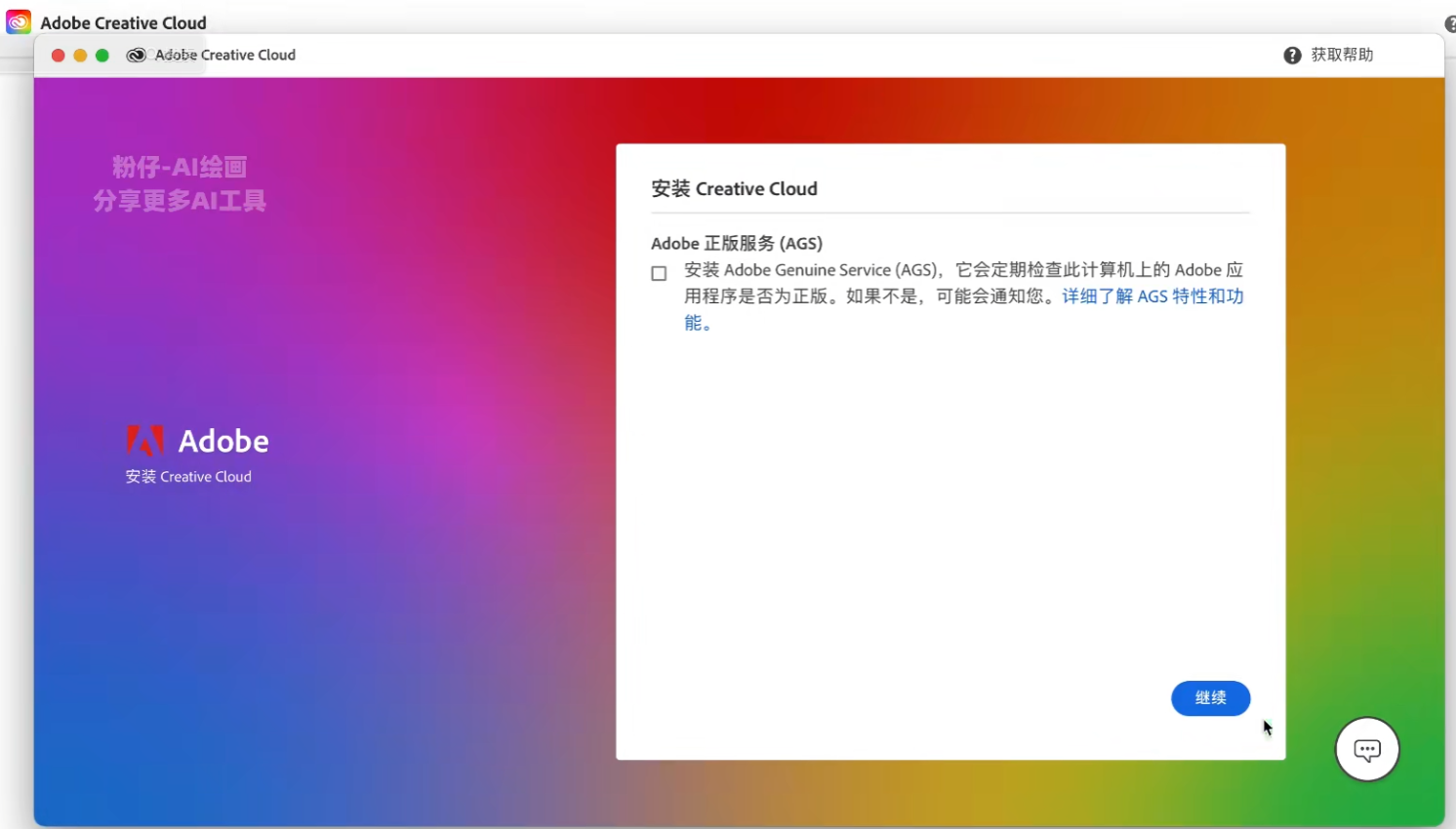Click the question mark help icon
This screenshot has width=1456, height=829.
pyautogui.click(x=1292, y=56)
